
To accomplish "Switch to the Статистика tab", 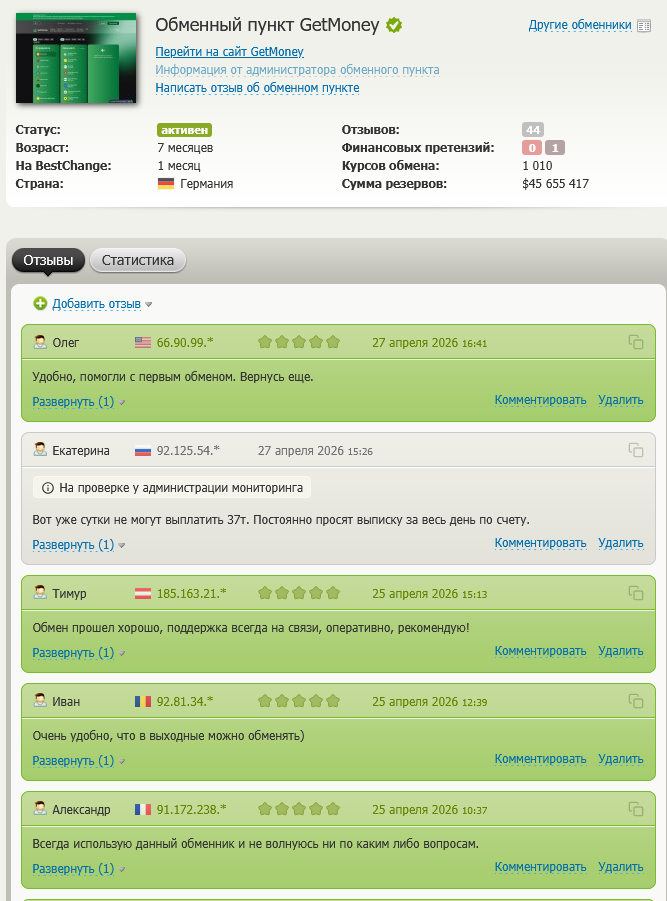I will point(138,260).
